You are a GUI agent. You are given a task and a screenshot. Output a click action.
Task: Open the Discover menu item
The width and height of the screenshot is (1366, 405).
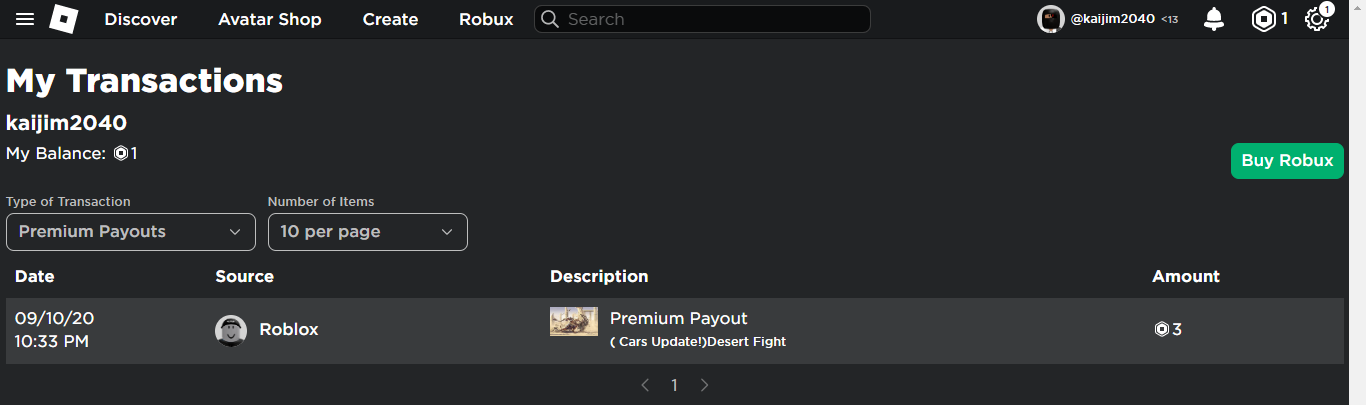point(141,19)
